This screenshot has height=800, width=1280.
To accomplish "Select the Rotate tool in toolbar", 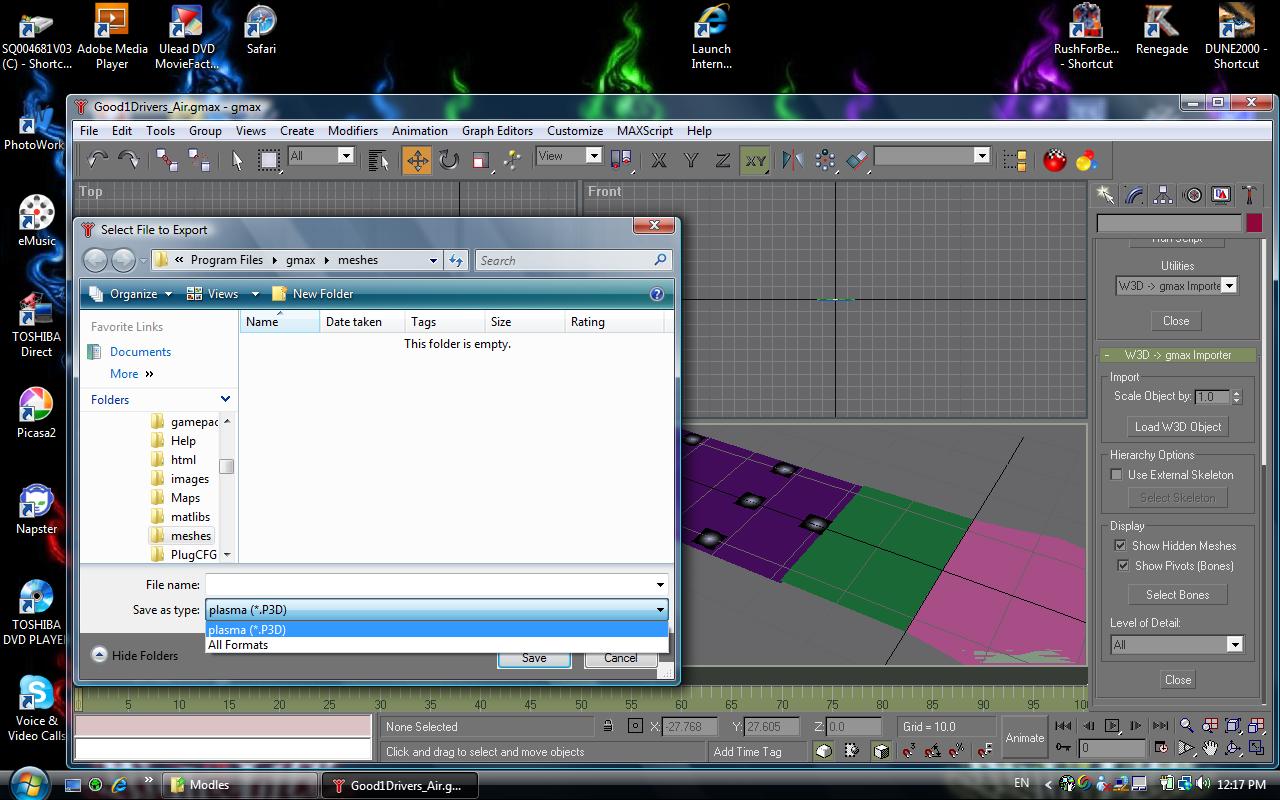I will [x=449, y=160].
